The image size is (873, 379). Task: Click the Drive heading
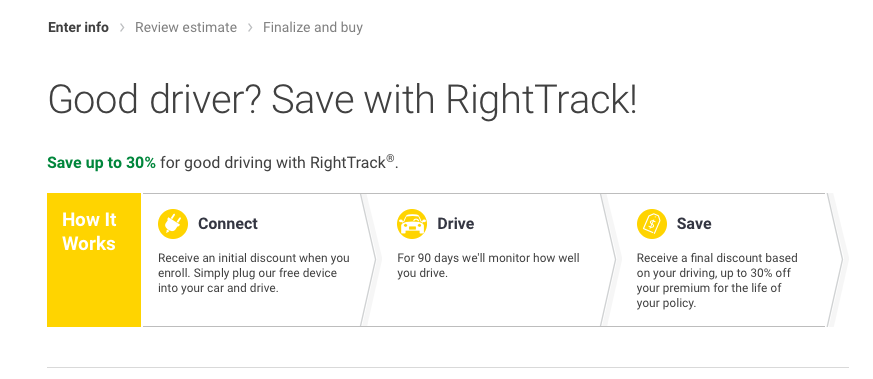455,224
